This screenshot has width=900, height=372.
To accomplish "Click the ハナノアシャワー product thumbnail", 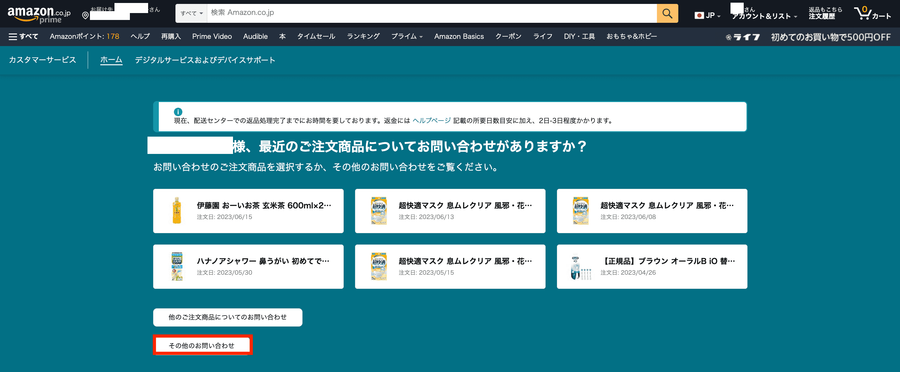I will coord(177,266).
